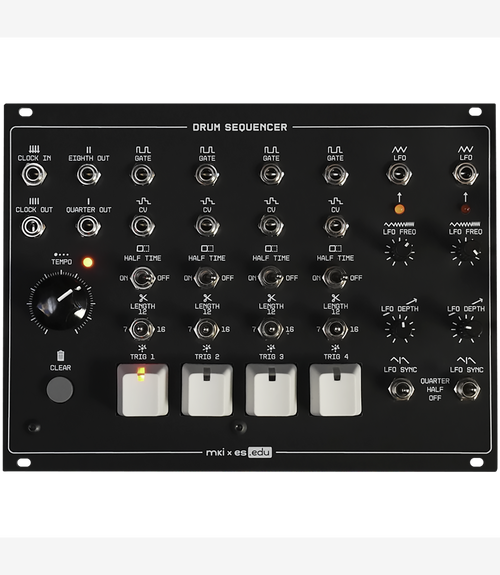Toggle the LFO SYNC switch left of QUARTER HALF OFF
This screenshot has height=575, width=500.
click(x=401, y=390)
